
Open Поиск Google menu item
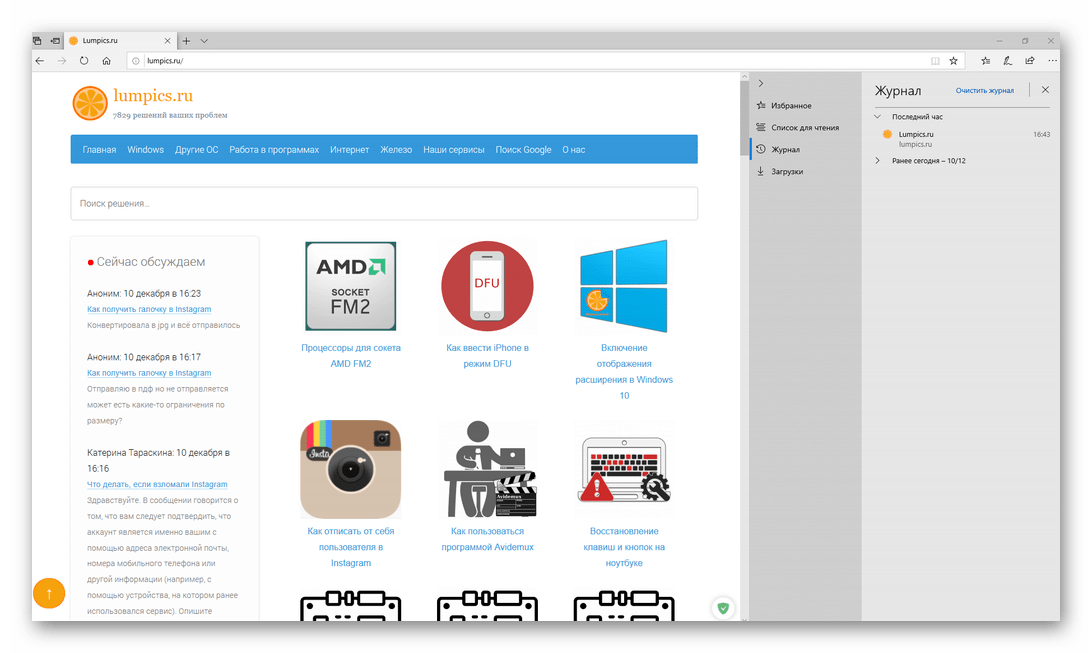point(523,150)
